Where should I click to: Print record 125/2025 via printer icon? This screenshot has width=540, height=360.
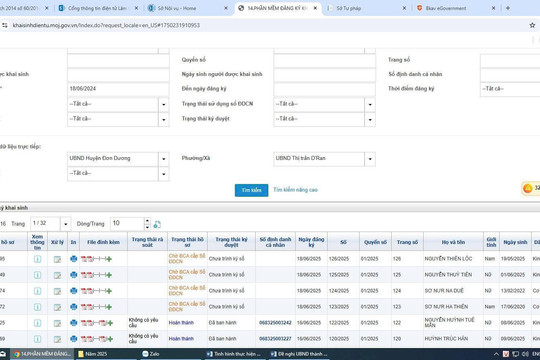tap(73, 275)
